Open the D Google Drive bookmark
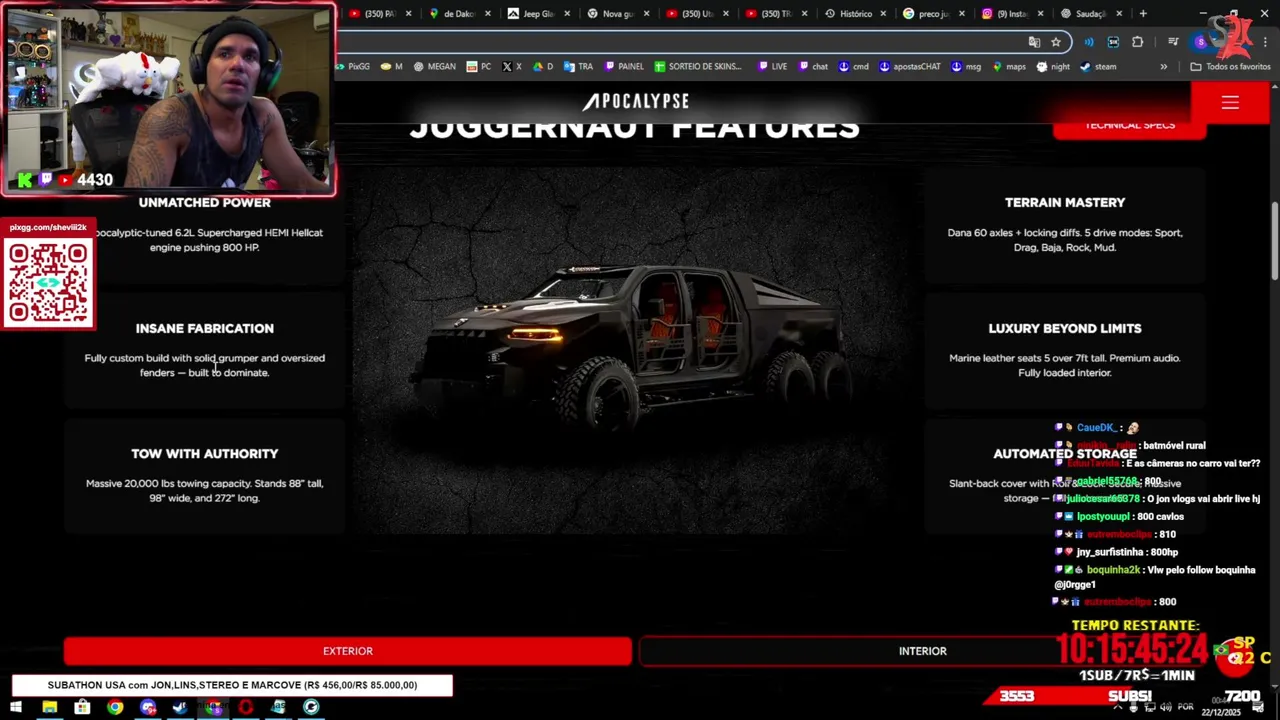The height and width of the screenshot is (720, 1280). coord(543,67)
